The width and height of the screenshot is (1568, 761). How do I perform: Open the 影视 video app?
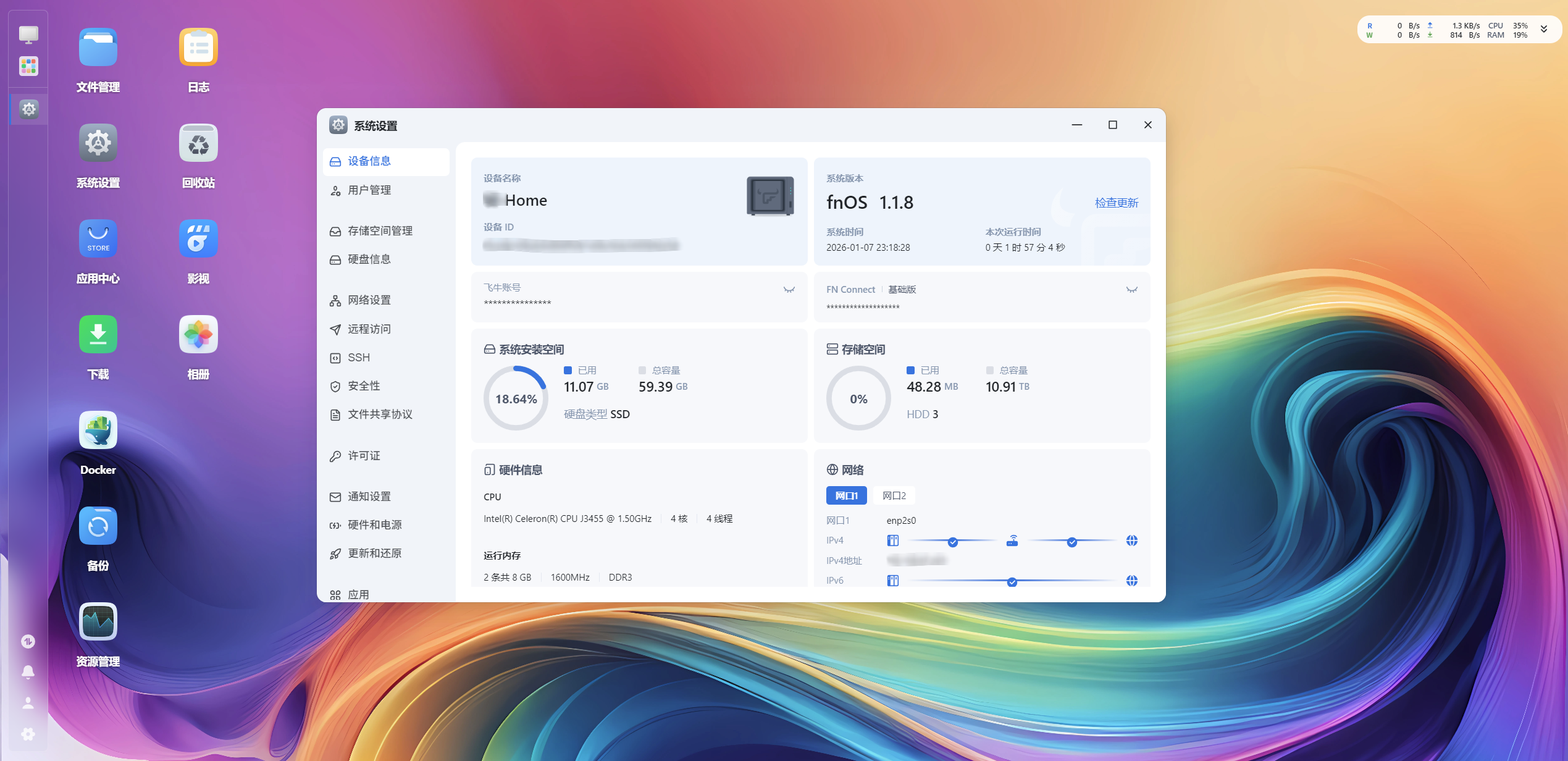click(x=198, y=239)
